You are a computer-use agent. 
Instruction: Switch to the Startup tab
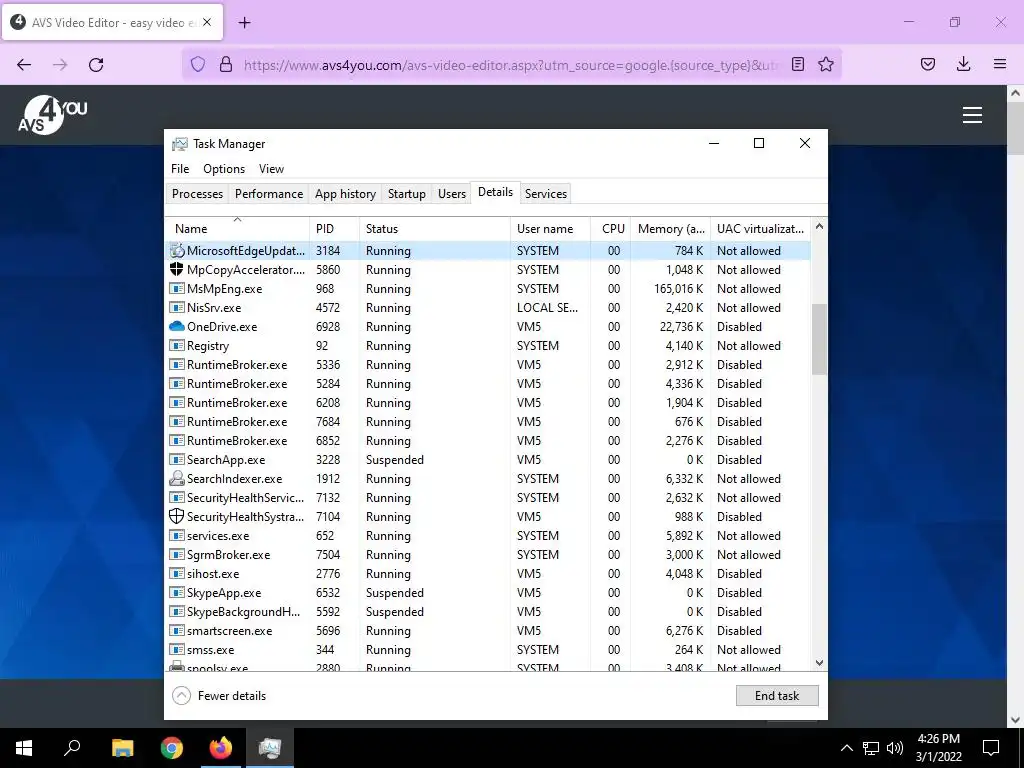coord(406,194)
